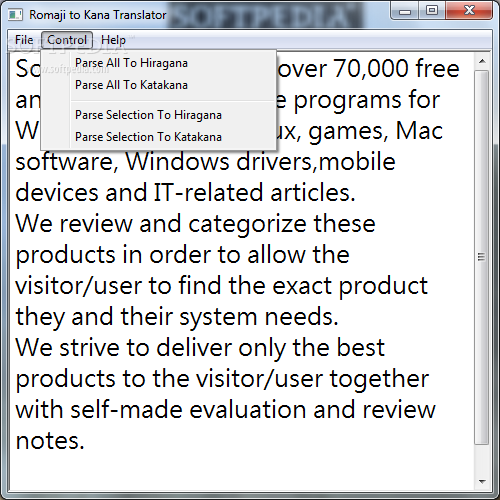Click the text 'with self-made evaluation and review'
Image resolution: width=500 pixels, height=500 pixels.
point(225,410)
